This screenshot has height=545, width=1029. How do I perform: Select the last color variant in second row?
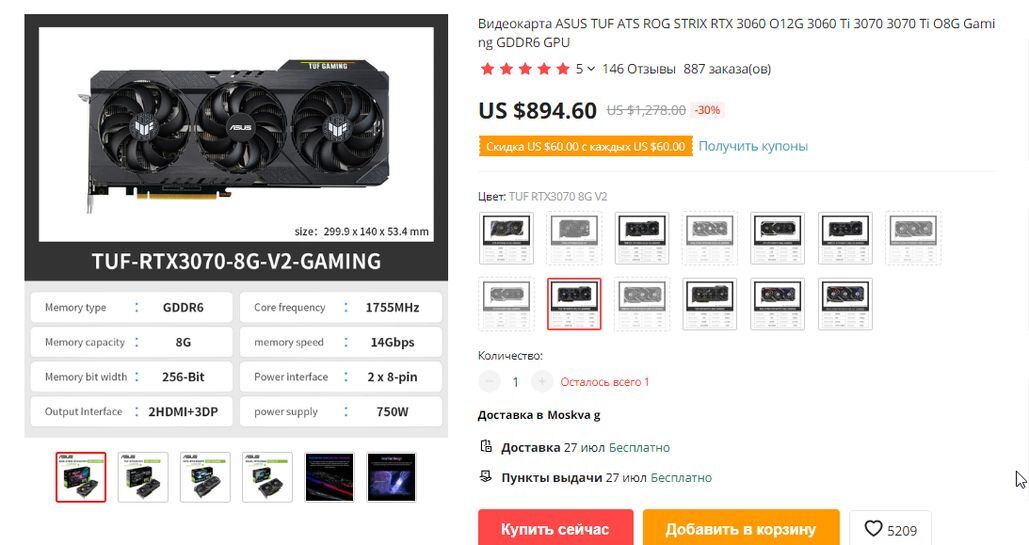[x=845, y=303]
